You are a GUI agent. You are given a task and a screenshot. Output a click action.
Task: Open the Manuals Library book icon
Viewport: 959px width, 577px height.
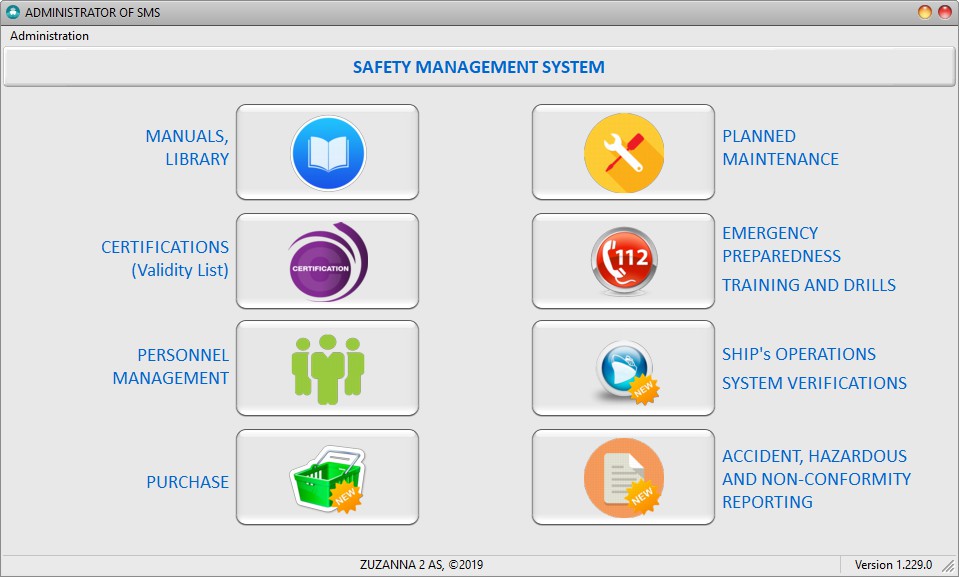[328, 152]
